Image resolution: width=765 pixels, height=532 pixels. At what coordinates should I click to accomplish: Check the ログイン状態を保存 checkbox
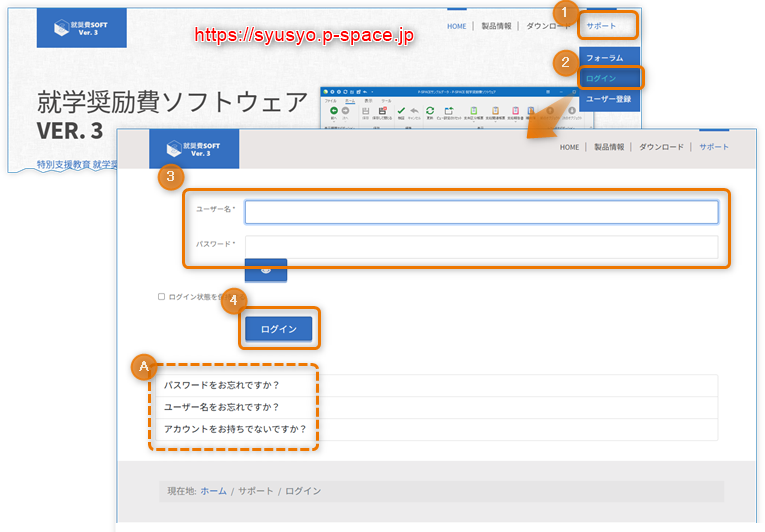[x=161, y=296]
